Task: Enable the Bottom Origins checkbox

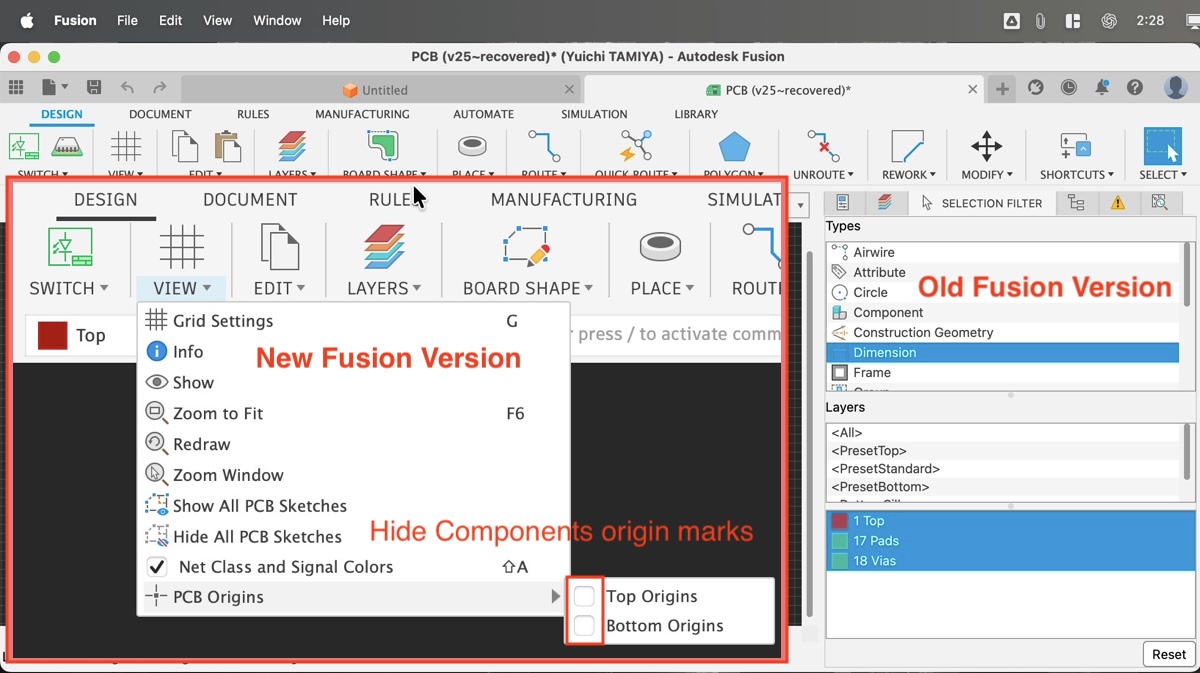Action: pos(584,626)
